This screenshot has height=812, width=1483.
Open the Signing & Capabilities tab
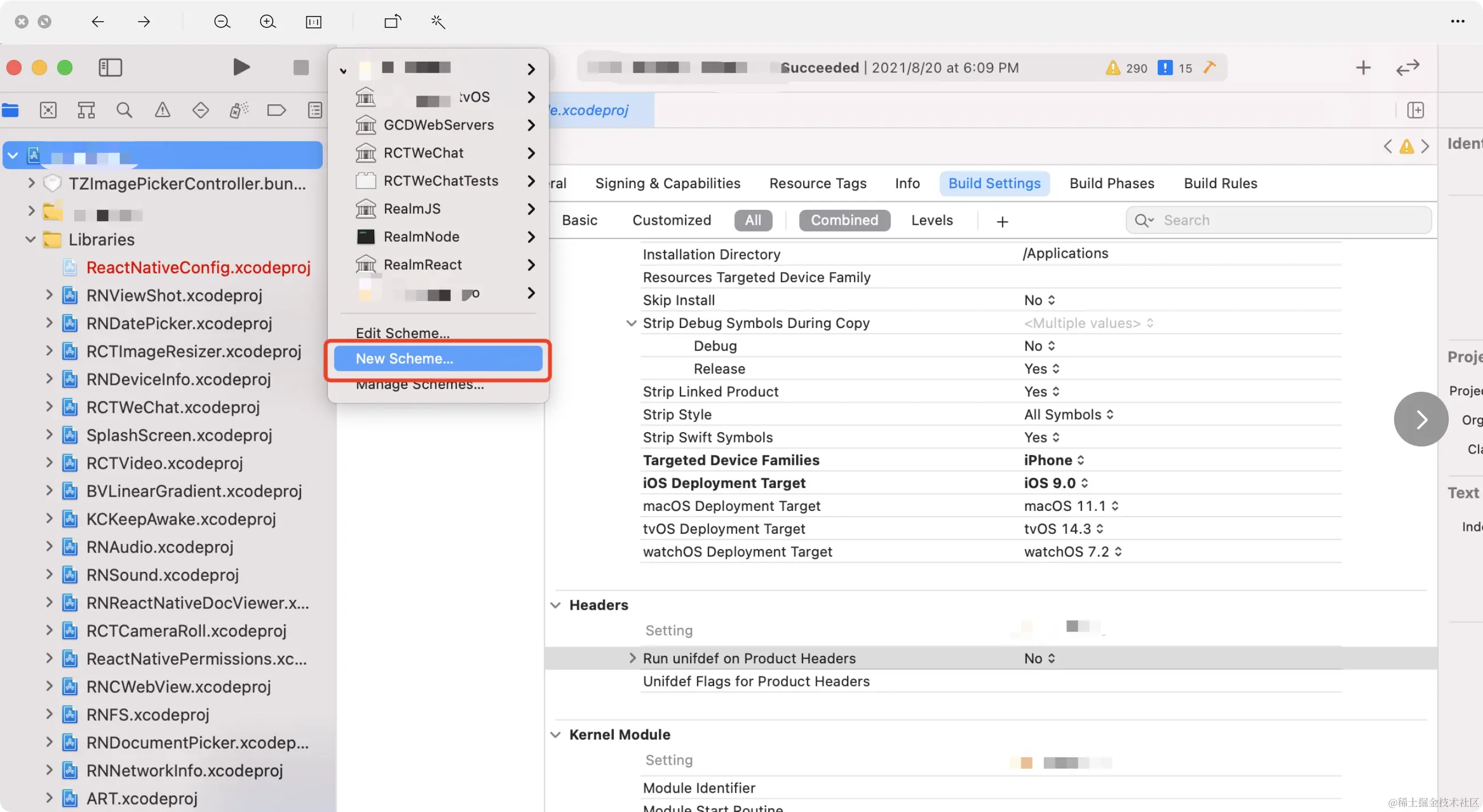tap(668, 183)
